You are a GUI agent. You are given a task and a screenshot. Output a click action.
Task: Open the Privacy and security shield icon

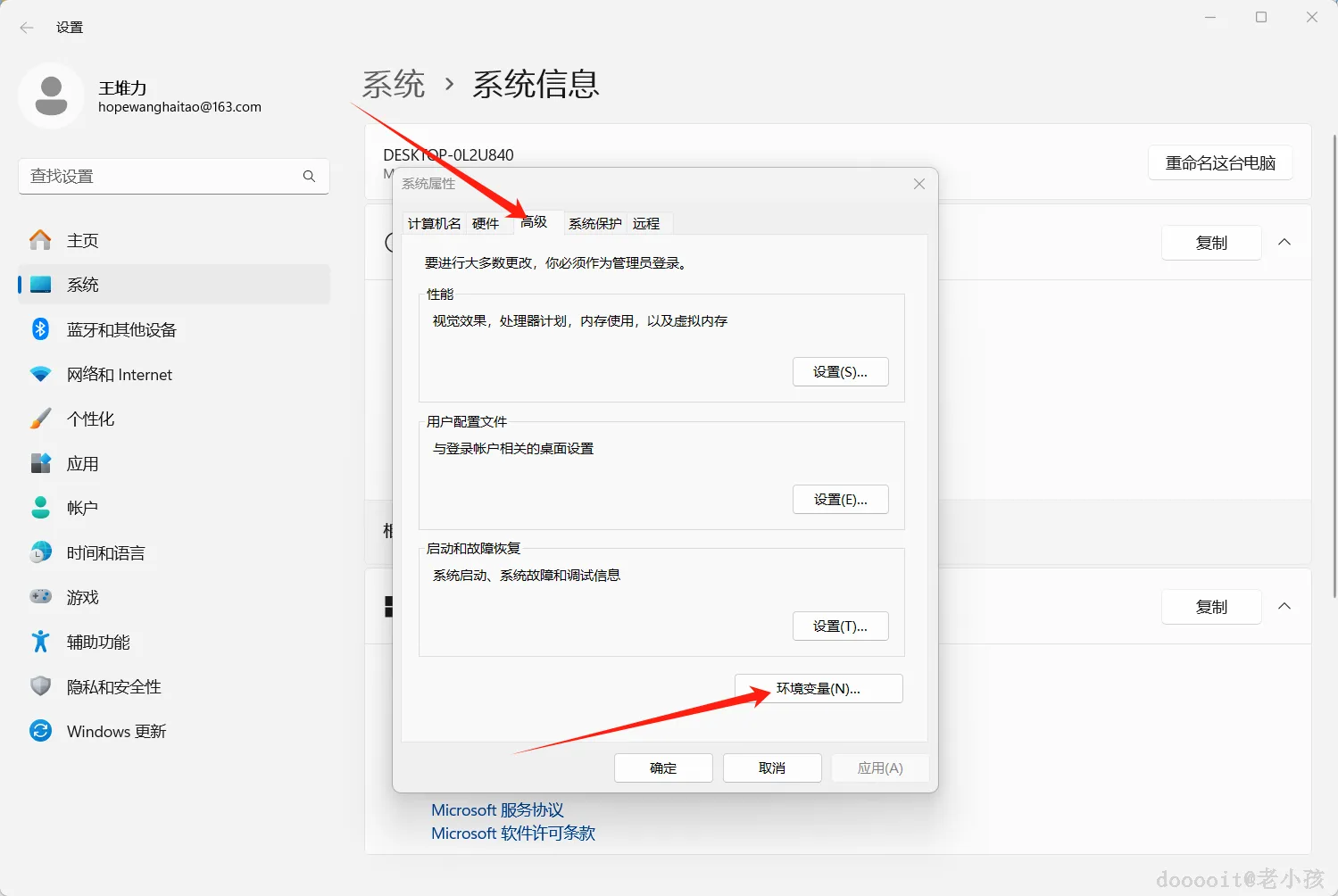coord(40,686)
